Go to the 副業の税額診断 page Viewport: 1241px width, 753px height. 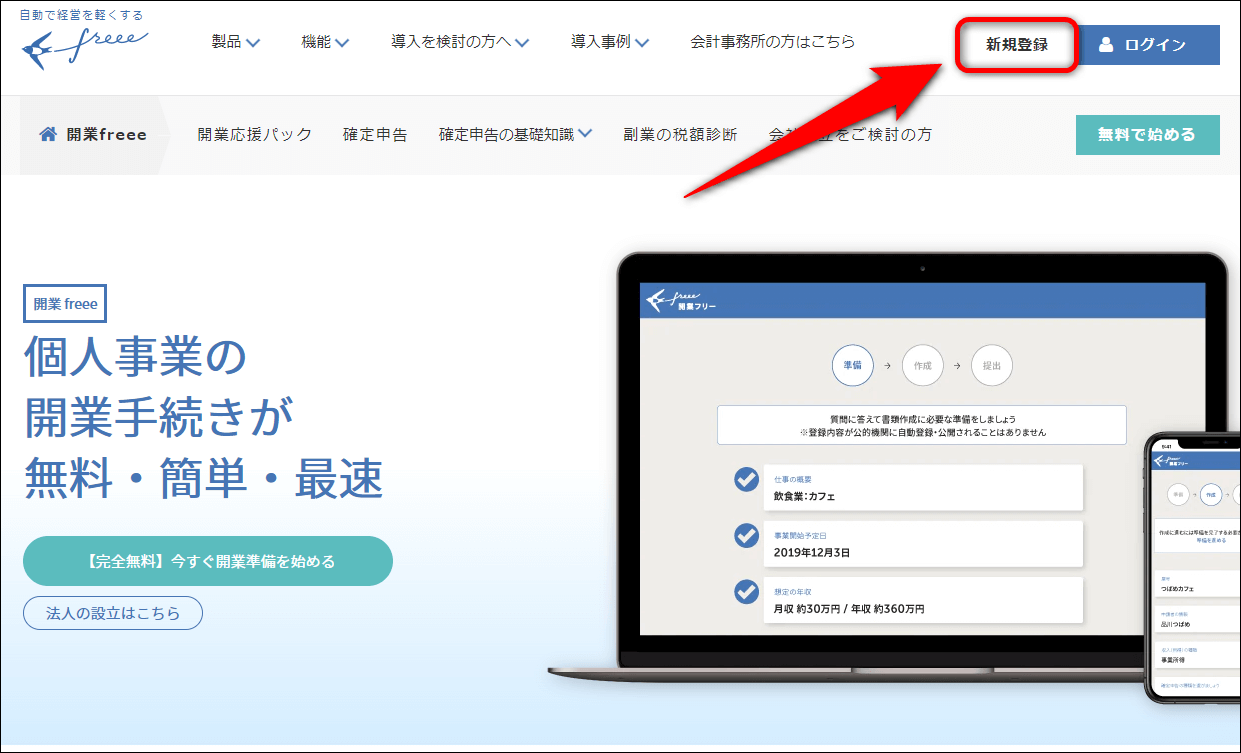680,134
